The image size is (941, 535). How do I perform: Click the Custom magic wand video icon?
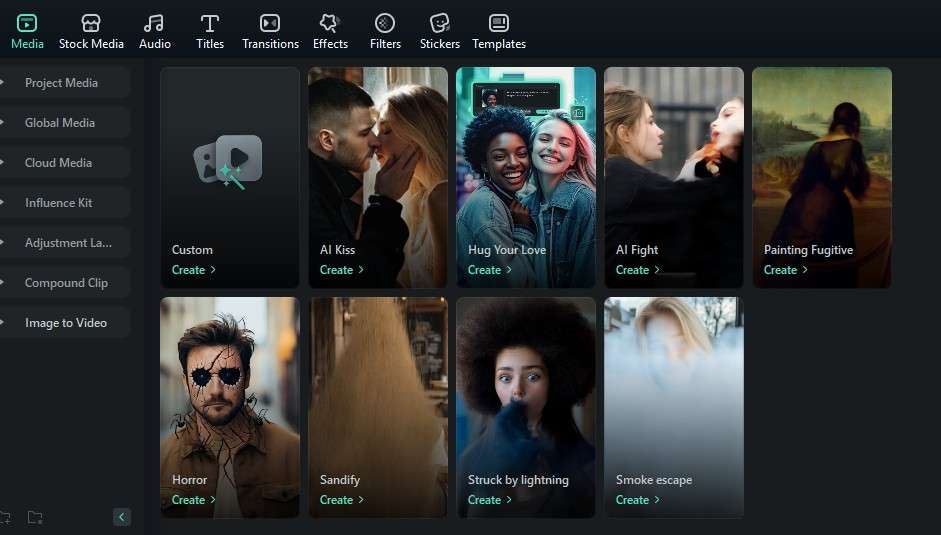point(228,162)
